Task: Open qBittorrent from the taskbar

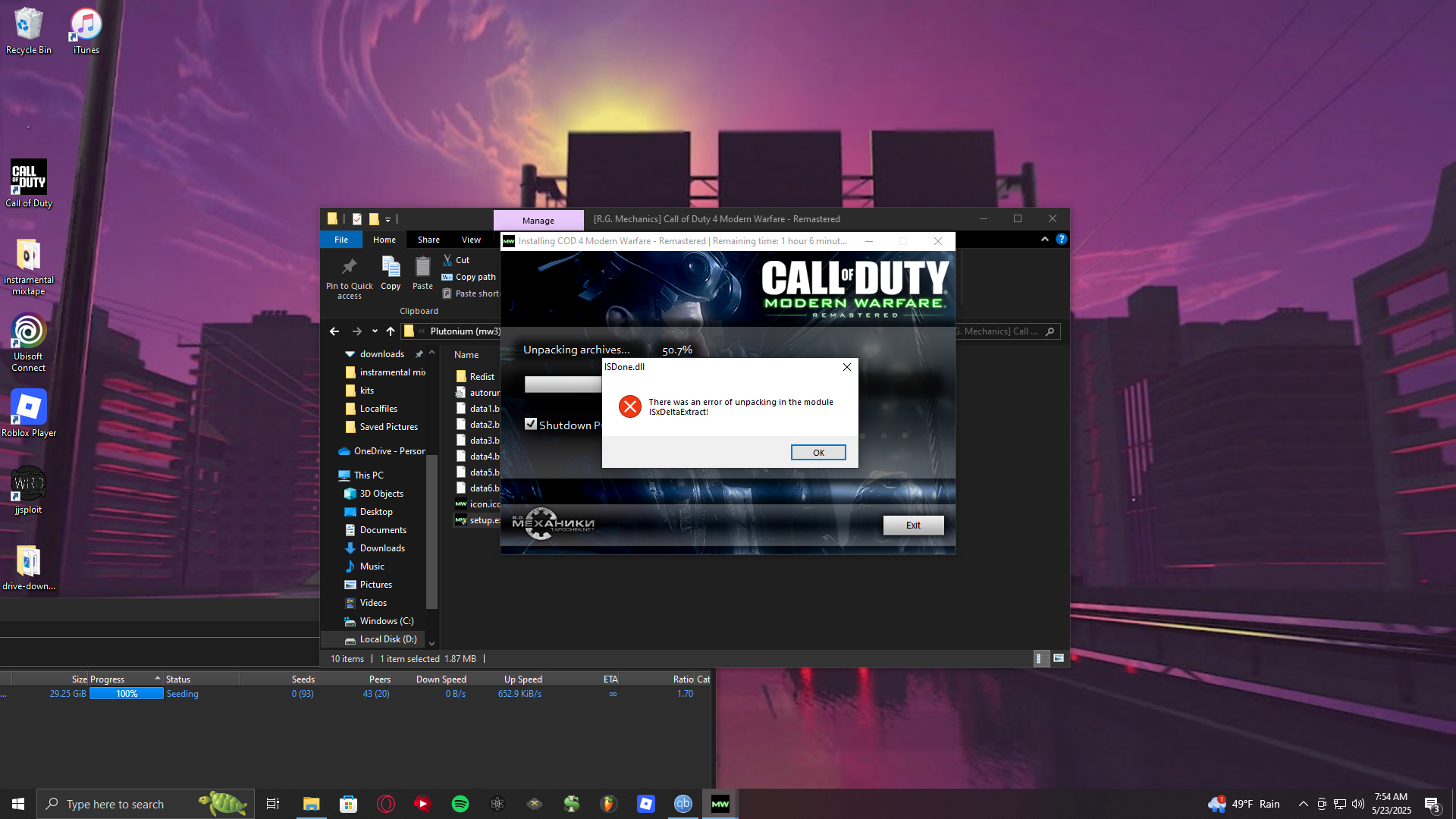Action: pyautogui.click(x=683, y=804)
